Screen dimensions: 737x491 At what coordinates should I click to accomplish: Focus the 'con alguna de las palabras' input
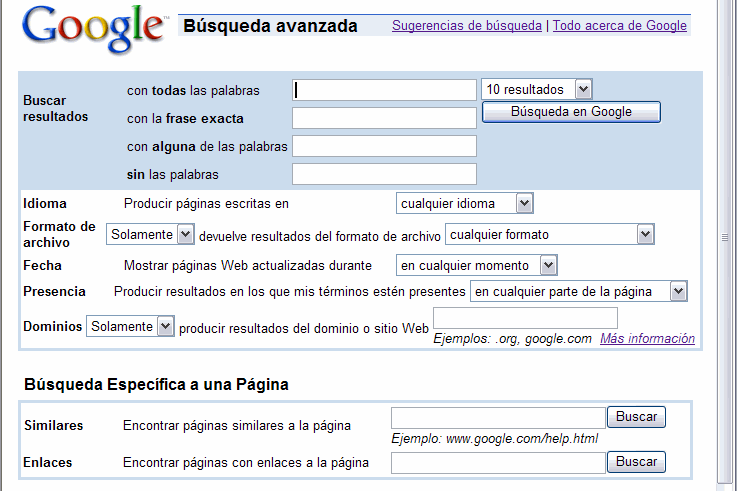pos(384,146)
